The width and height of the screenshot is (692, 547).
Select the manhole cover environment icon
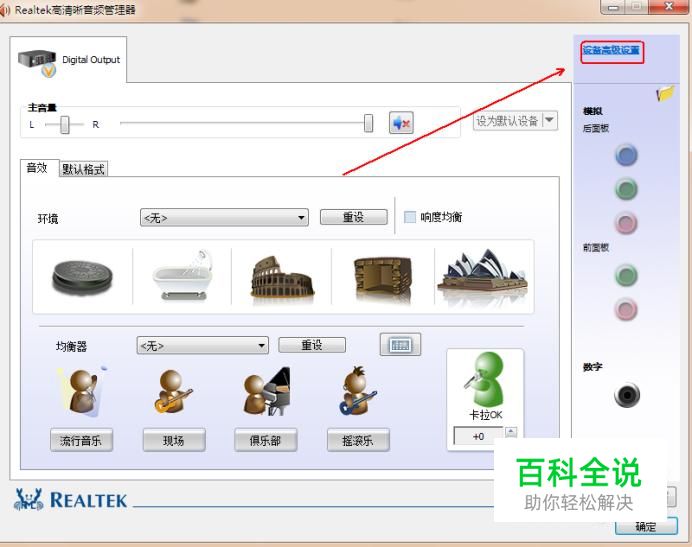coord(82,277)
